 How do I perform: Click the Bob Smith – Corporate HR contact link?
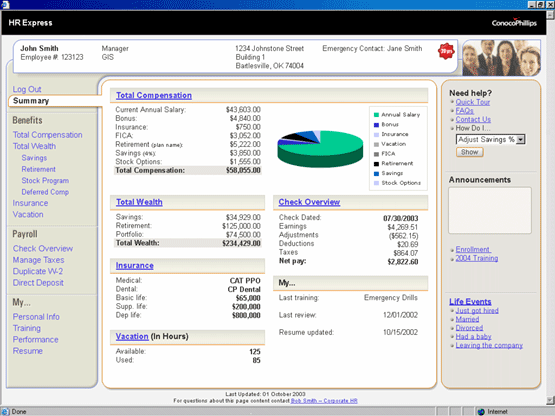pos(324,401)
